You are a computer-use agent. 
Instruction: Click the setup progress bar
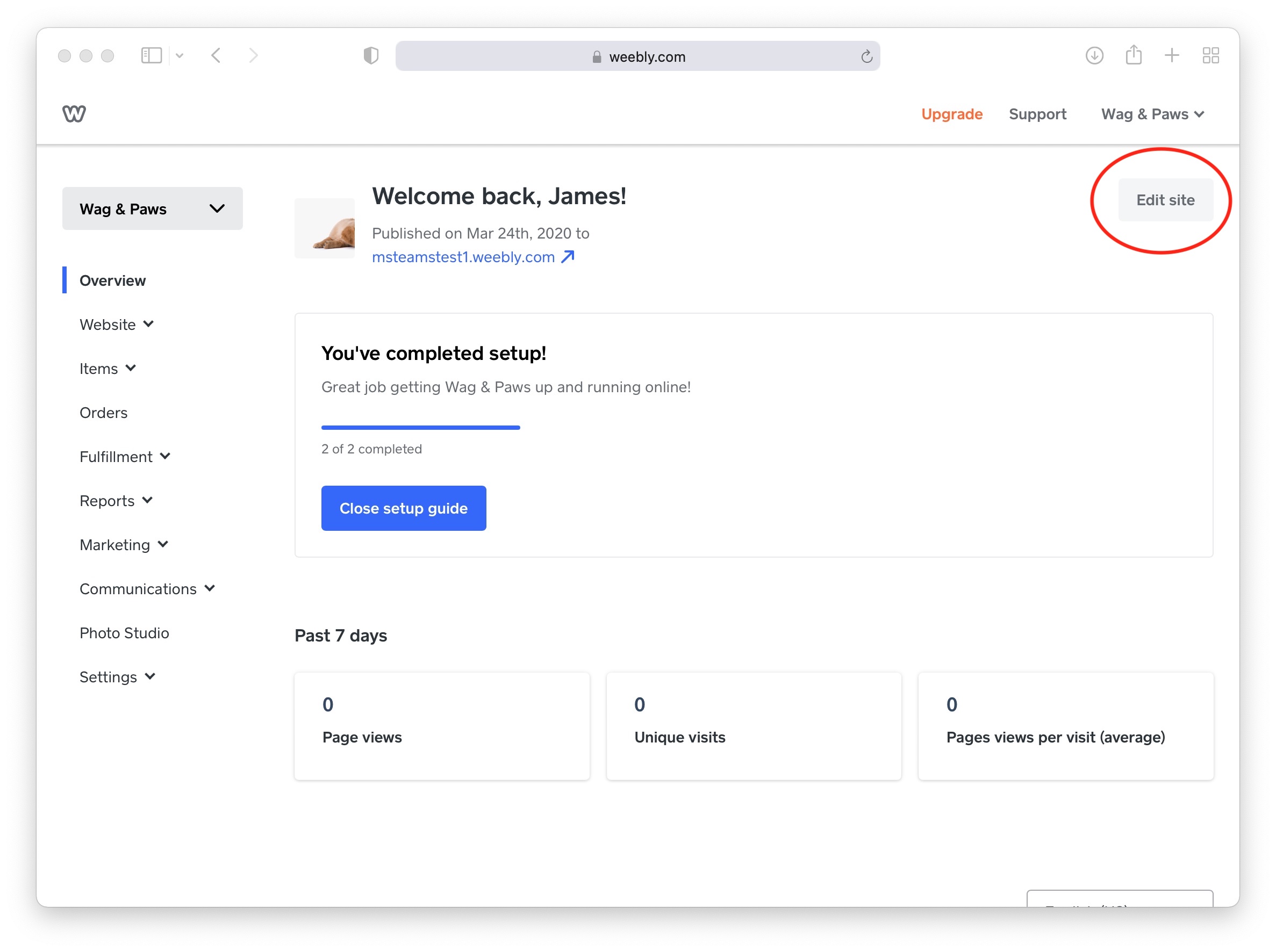click(x=420, y=428)
